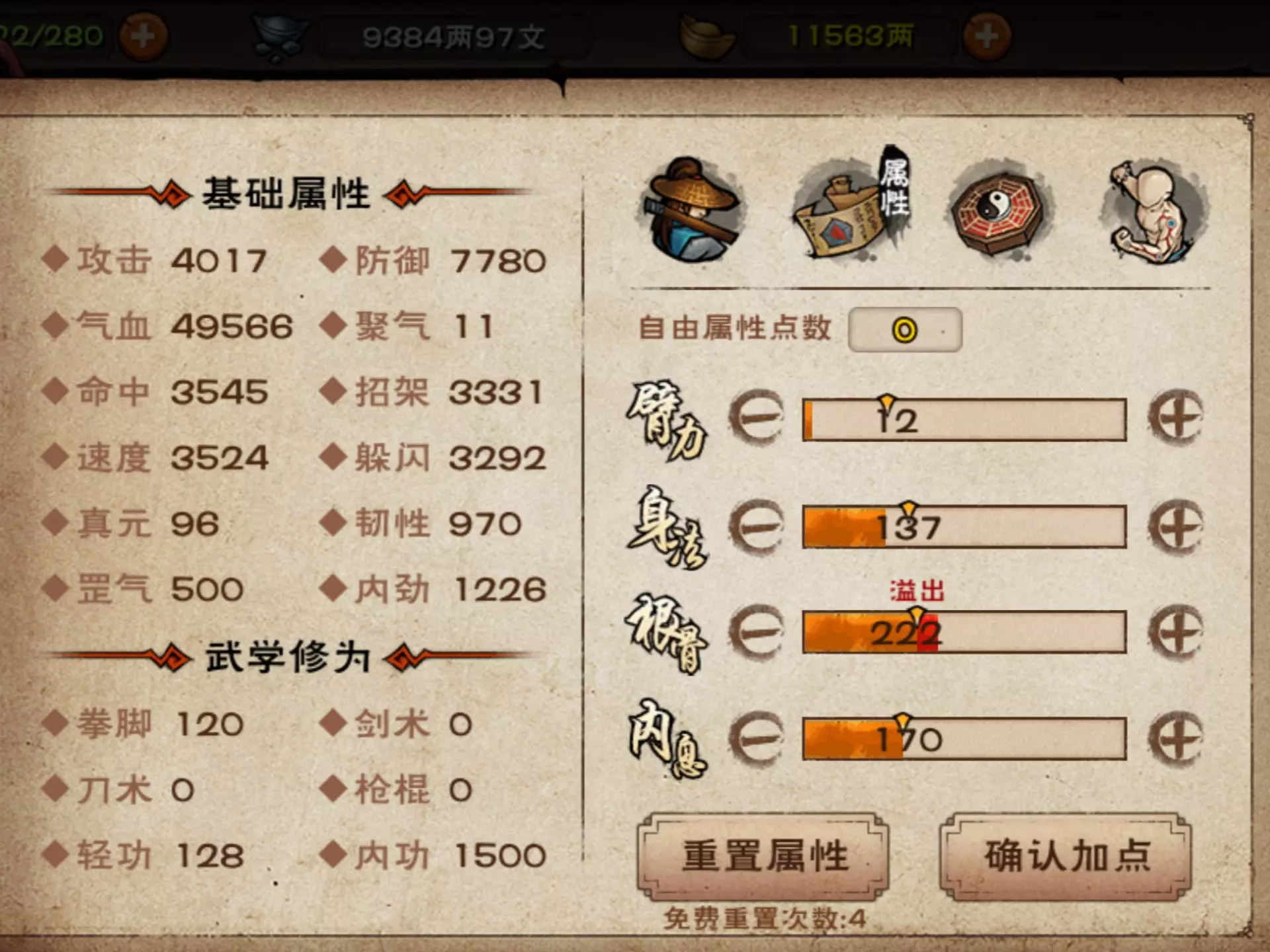Click the 自由属性点数 value field
This screenshot has height=952, width=1270.
point(905,329)
